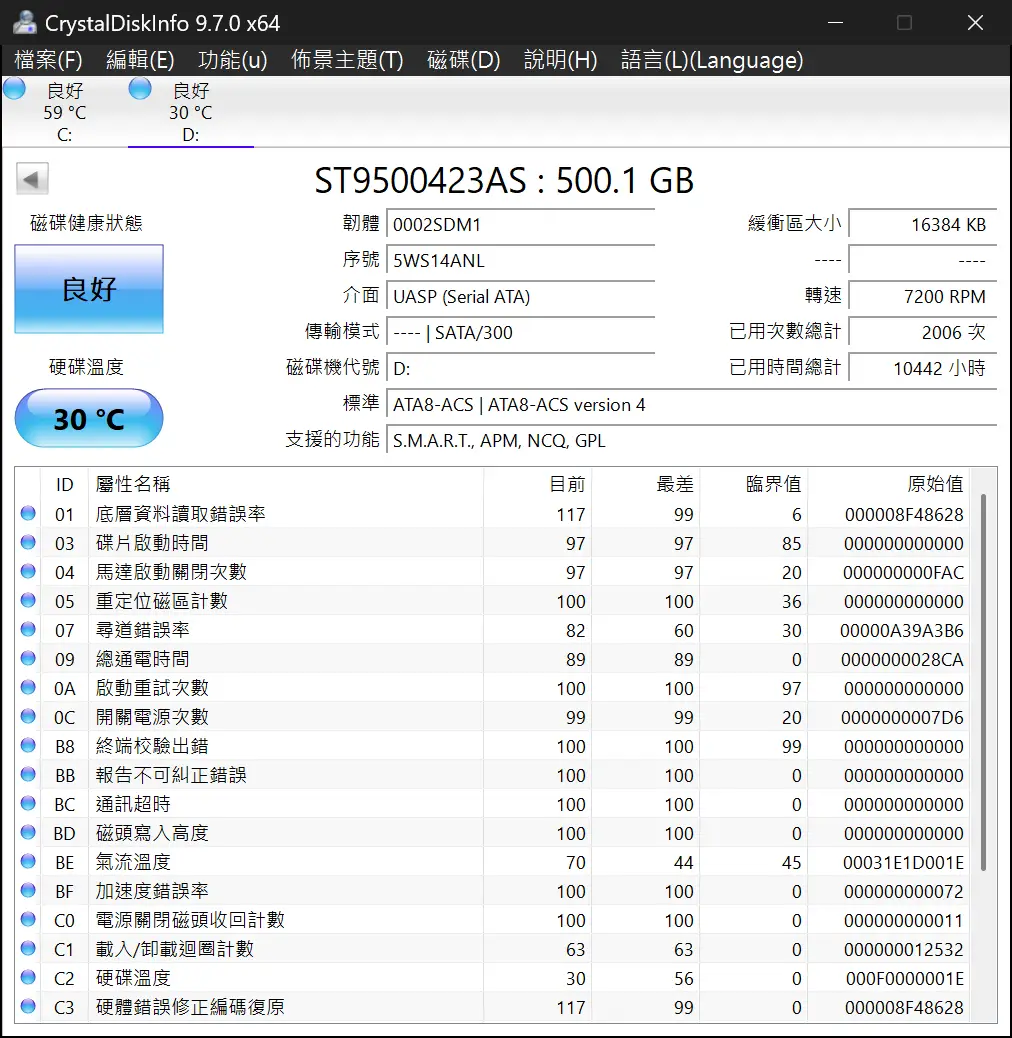Click the drive letter field D:
This screenshot has width=1012, height=1038.
point(520,368)
